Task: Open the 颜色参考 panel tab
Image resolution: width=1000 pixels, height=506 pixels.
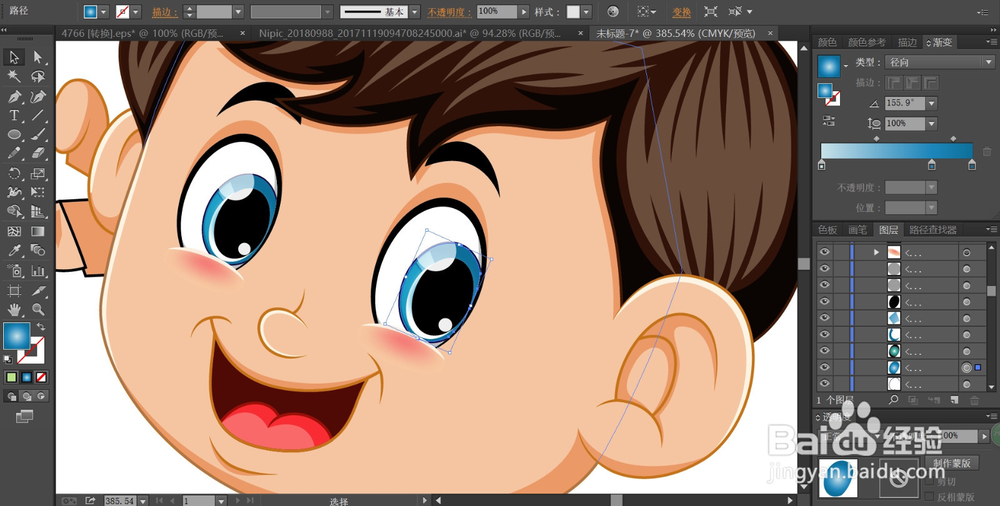Action: click(867, 43)
